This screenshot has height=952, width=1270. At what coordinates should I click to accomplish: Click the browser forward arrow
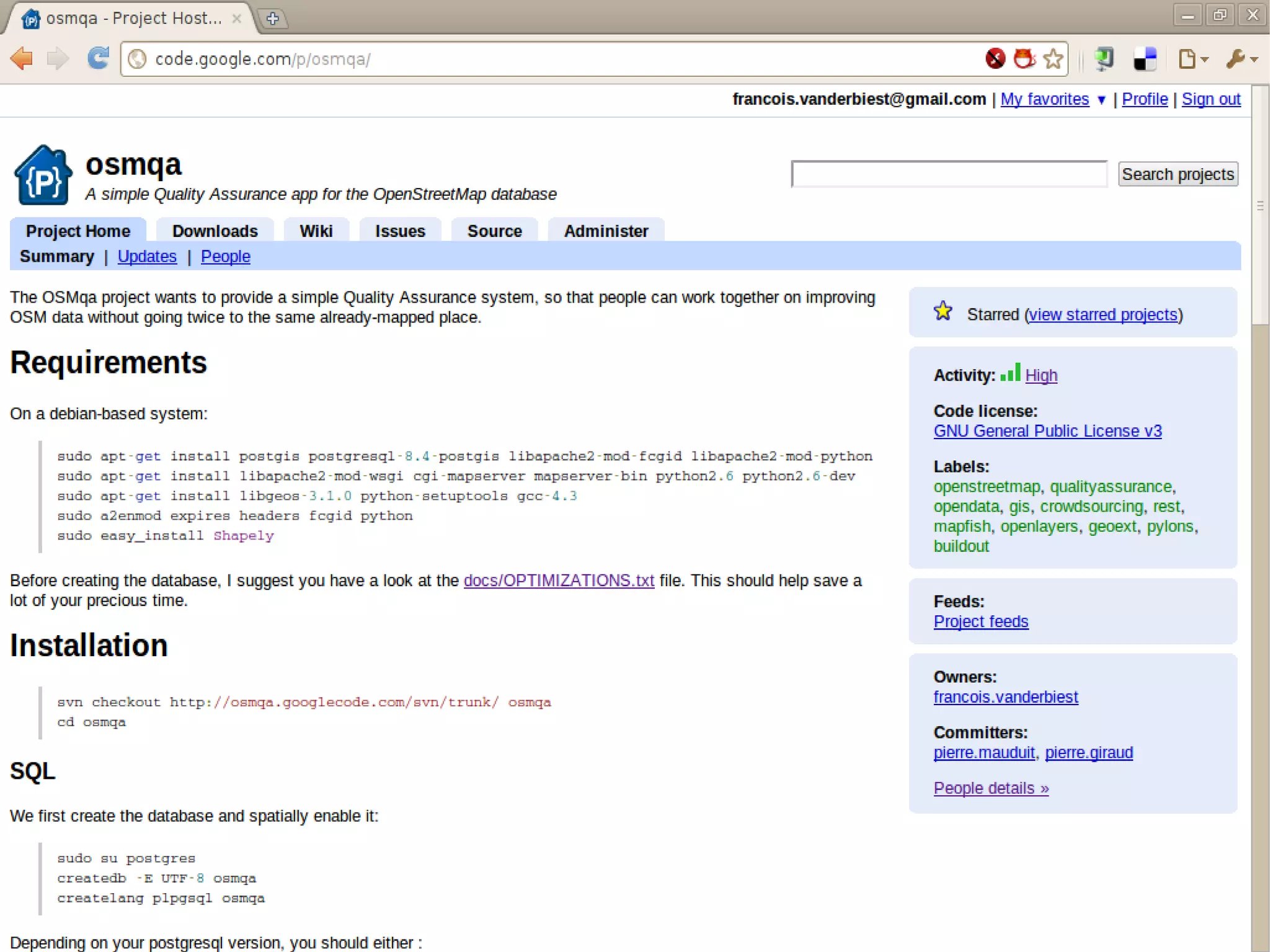(58, 59)
